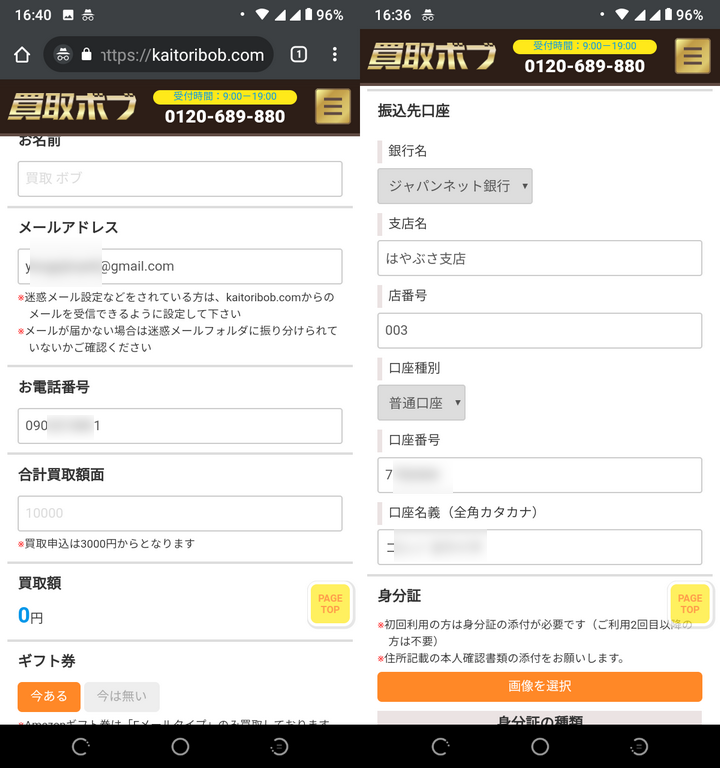This screenshot has width=720, height=768.
Task: Open the browser three-dot overflow menu
Action: [x=335, y=54]
